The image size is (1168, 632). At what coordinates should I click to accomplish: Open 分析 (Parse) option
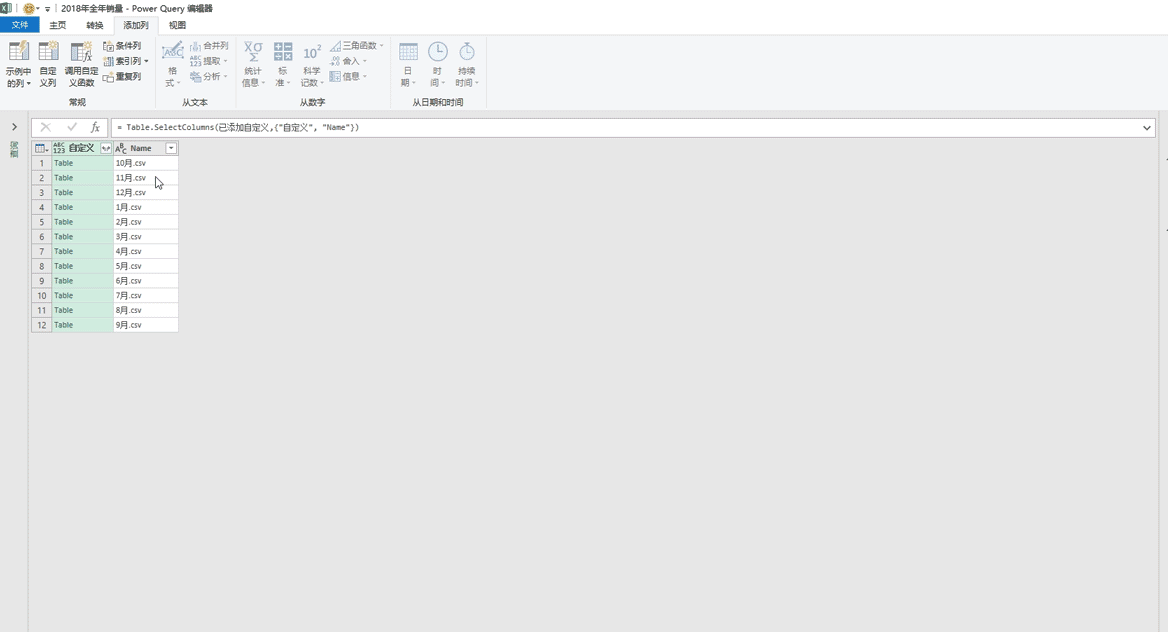[x=209, y=76]
